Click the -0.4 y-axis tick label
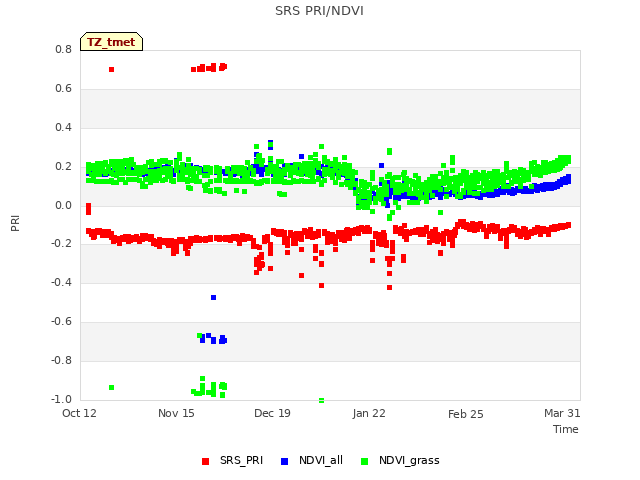Image resolution: width=640 pixels, height=480 pixels. point(62,282)
